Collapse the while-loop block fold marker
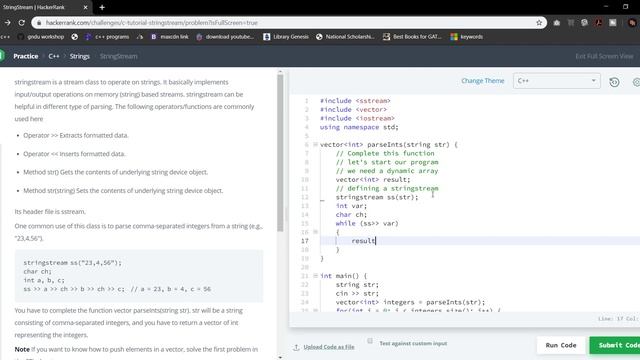The width and height of the screenshot is (640, 360). pyautogui.click(x=315, y=232)
